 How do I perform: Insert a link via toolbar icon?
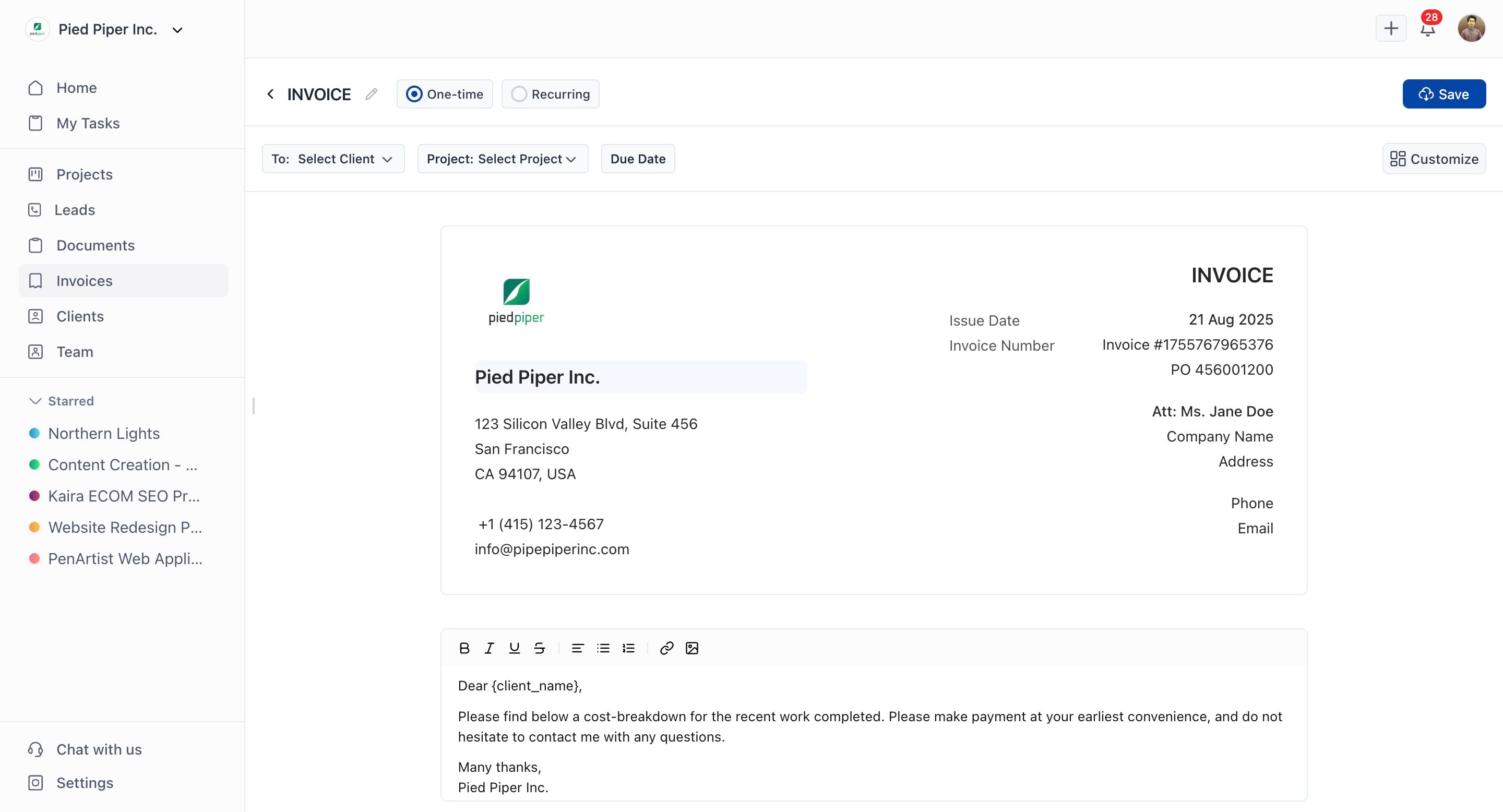(666, 648)
